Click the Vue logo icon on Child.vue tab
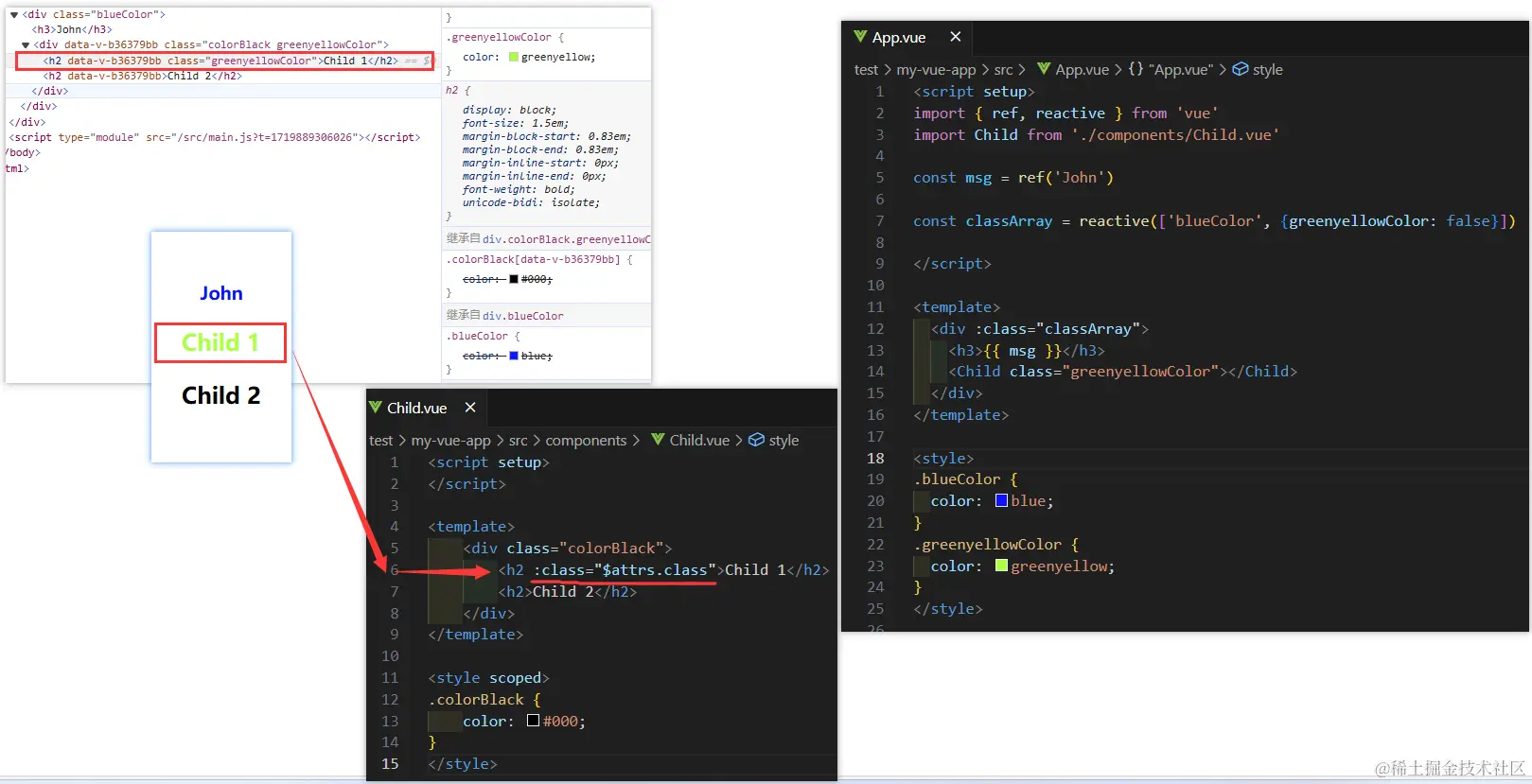The width and height of the screenshot is (1532, 784). coord(376,408)
